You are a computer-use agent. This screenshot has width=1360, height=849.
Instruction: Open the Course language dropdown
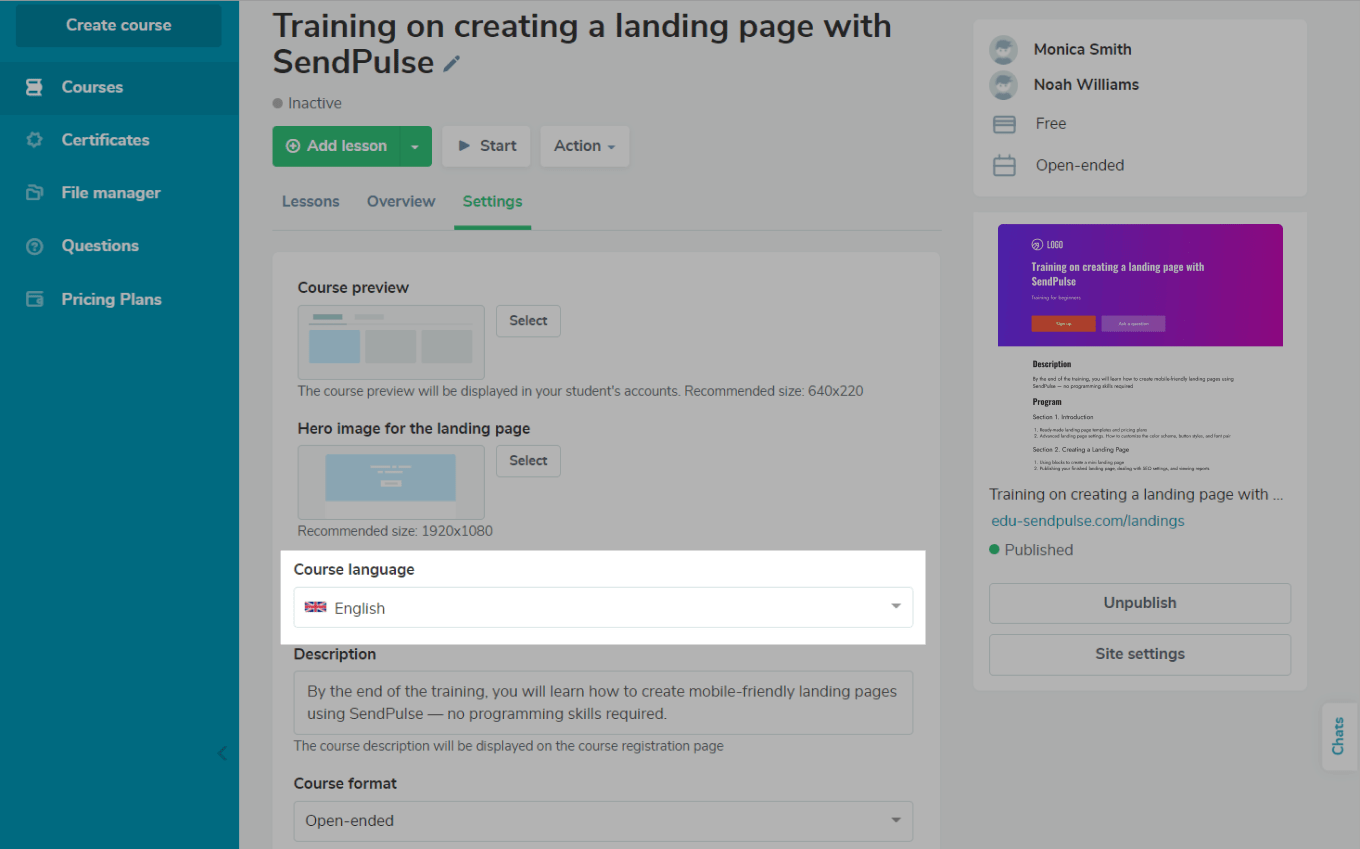click(x=603, y=608)
